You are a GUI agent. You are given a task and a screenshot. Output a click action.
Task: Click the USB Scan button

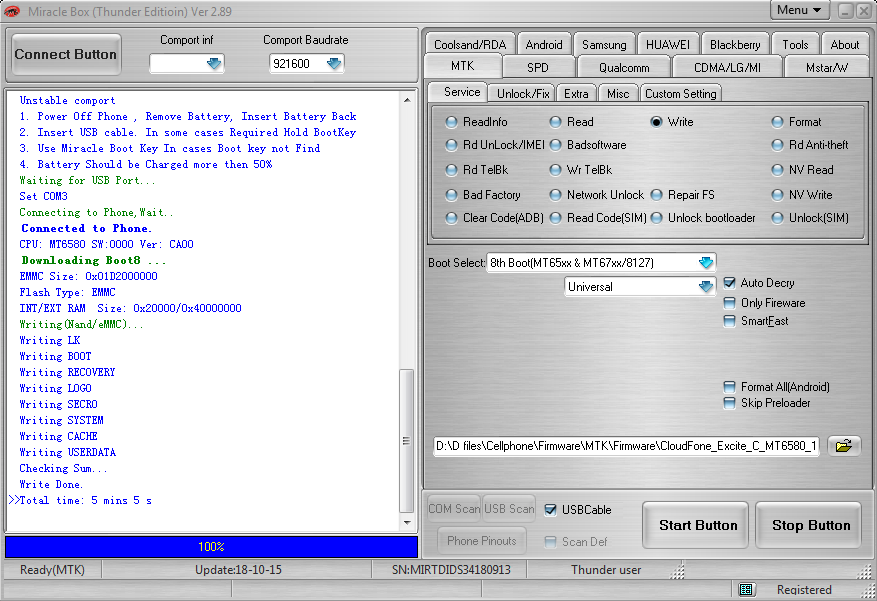click(x=509, y=509)
